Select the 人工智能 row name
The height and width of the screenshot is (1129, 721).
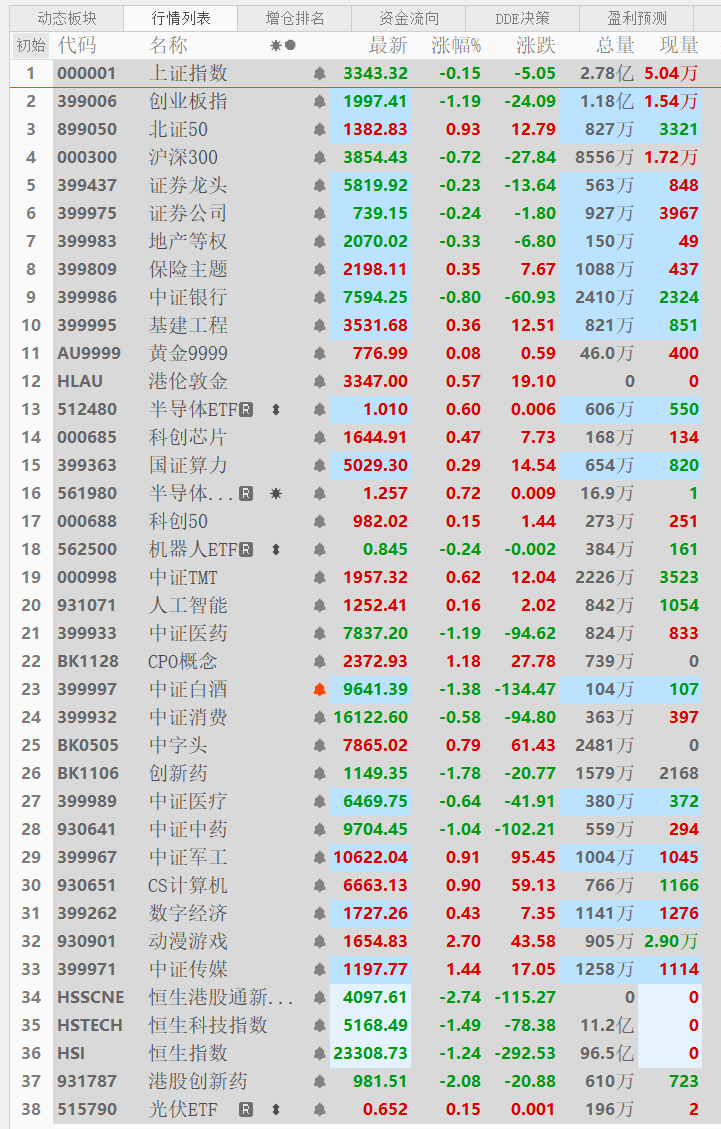pos(188,606)
